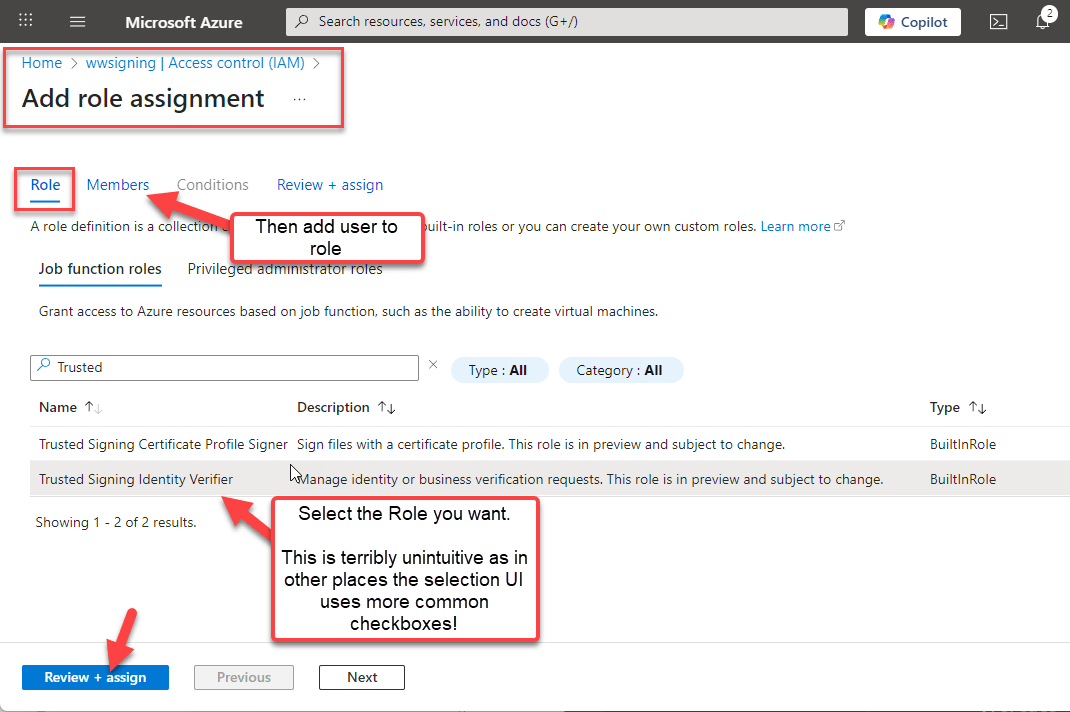
Task: Click the Manage identity or business verification description
Action: [590, 479]
